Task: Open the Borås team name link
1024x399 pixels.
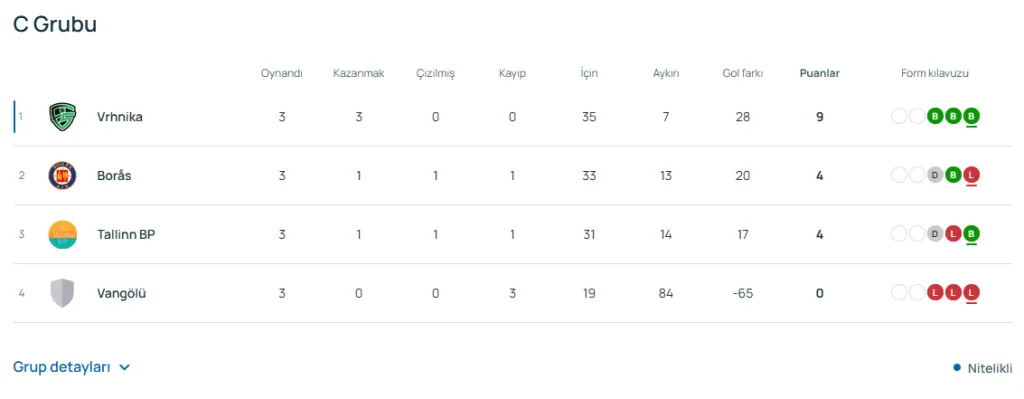Action: [x=114, y=176]
